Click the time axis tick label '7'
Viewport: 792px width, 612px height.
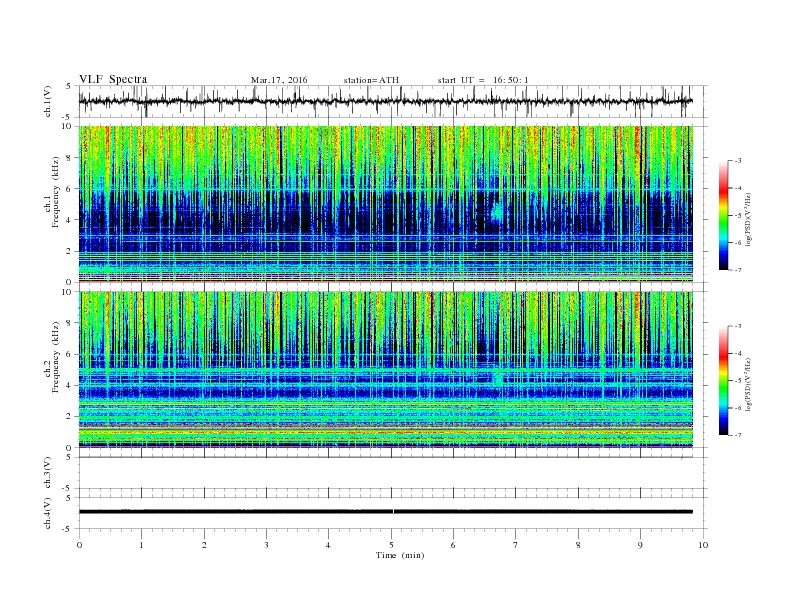516,545
